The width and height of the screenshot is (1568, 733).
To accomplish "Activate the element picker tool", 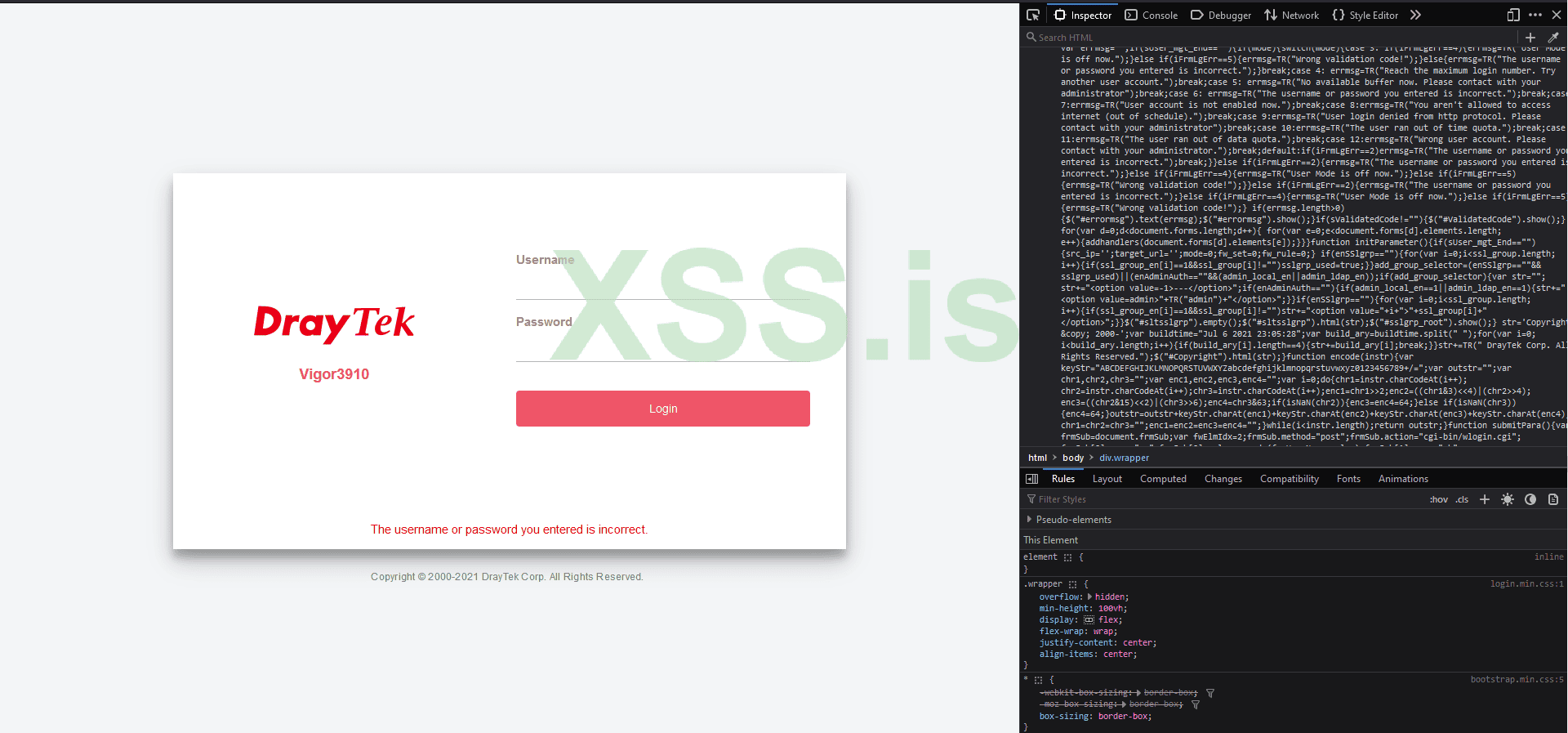I will (x=1033, y=15).
